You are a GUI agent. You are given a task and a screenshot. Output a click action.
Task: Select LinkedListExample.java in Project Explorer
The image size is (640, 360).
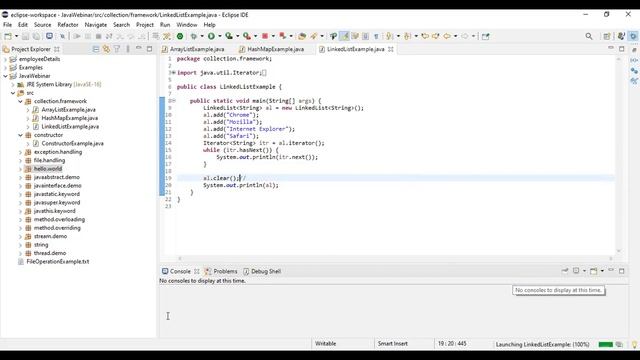pyautogui.click(x=70, y=127)
